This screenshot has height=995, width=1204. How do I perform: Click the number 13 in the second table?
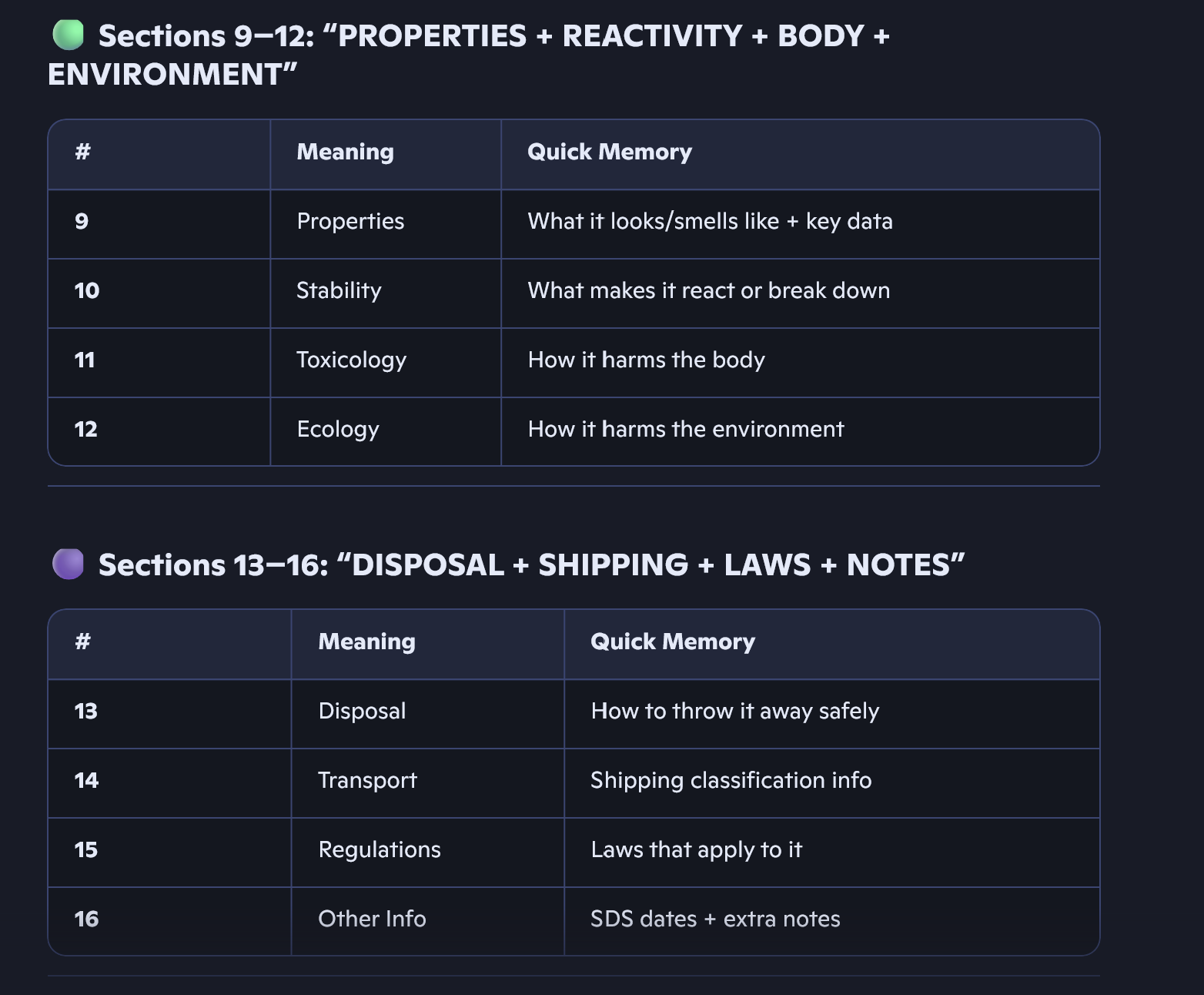tap(85, 711)
